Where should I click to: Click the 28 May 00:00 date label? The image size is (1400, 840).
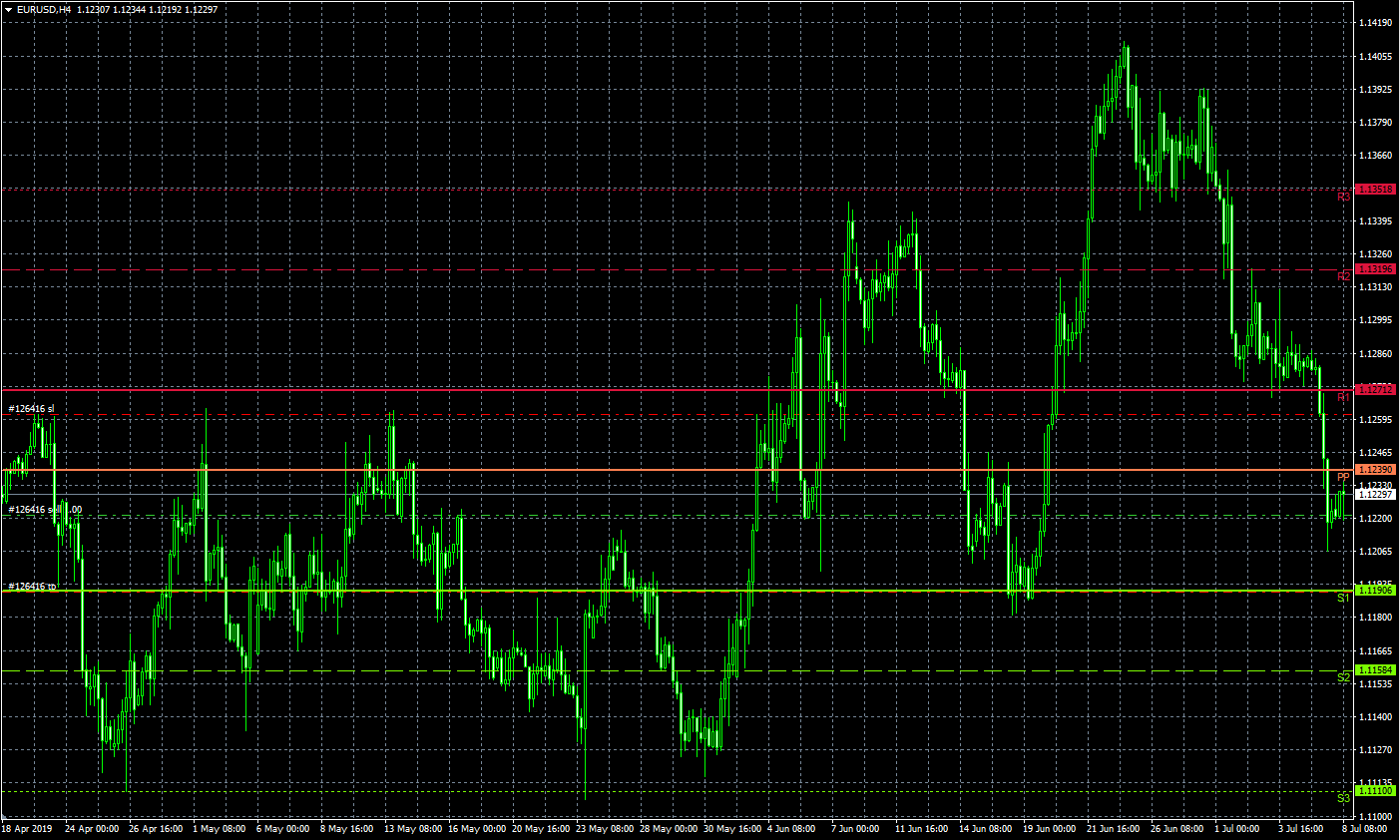[x=669, y=829]
